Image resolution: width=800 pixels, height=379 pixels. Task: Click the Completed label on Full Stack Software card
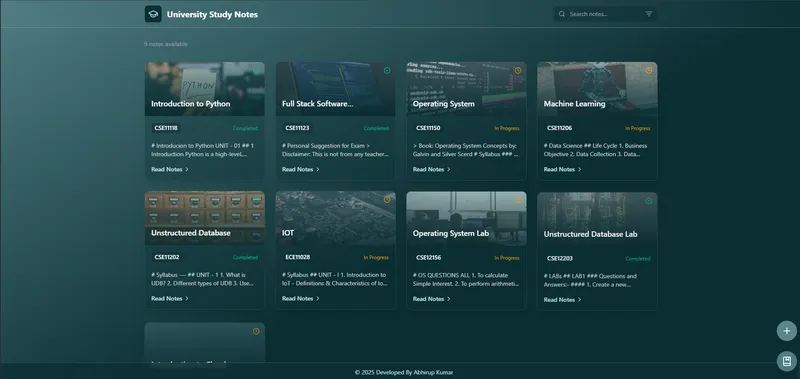pos(376,129)
